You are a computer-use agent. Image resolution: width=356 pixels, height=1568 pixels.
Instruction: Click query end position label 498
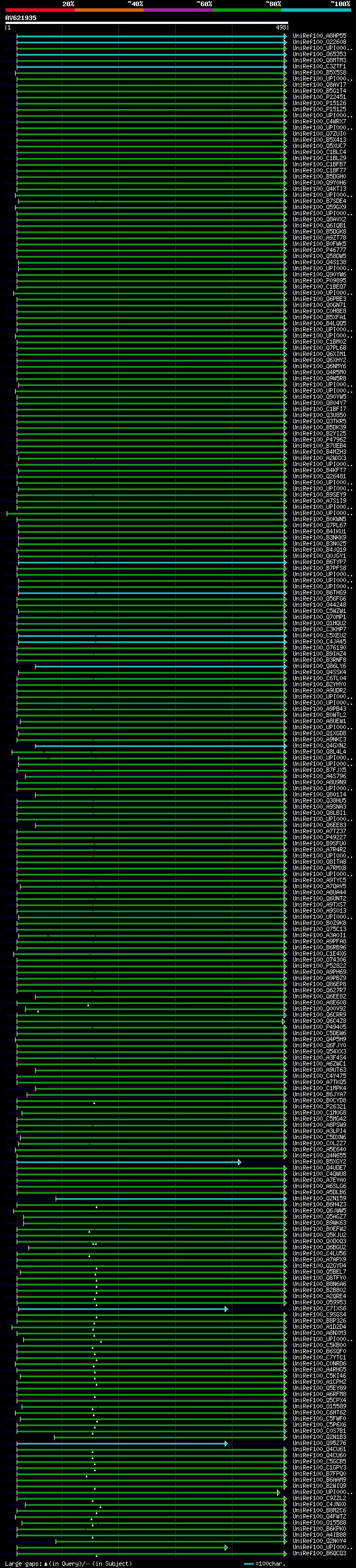[281, 27]
